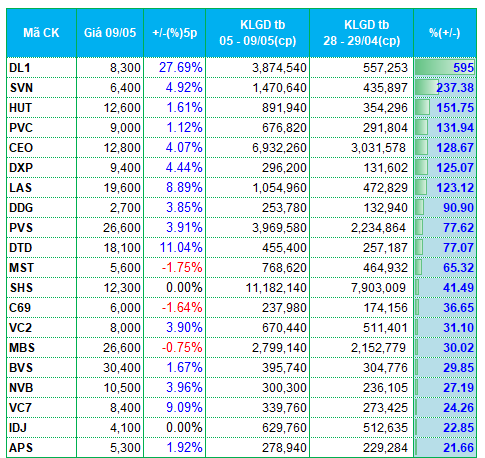The height and width of the screenshot is (458, 485).
Task: Click the DL1 stock code cell
Action: click(41, 68)
